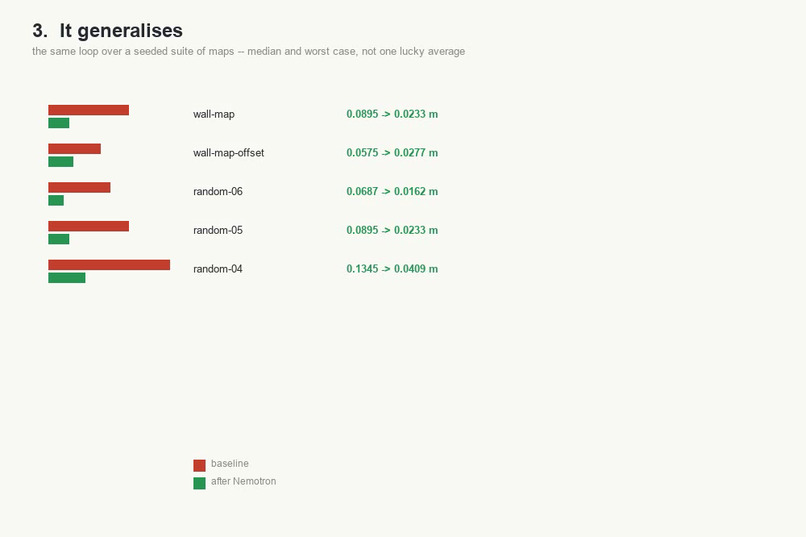Click value "0.0687 -> 0.0162 m"
Image resolution: width=806 pixels, height=537 pixels.
(392, 191)
